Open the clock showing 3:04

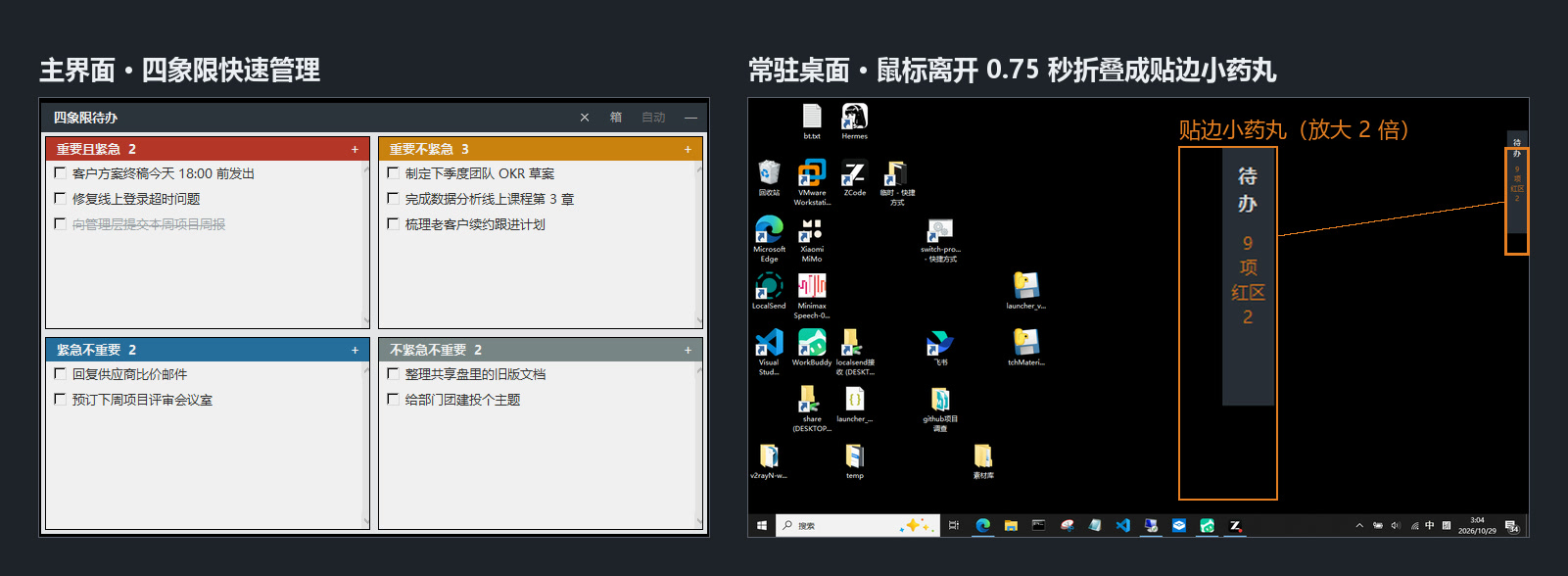click(x=1477, y=526)
